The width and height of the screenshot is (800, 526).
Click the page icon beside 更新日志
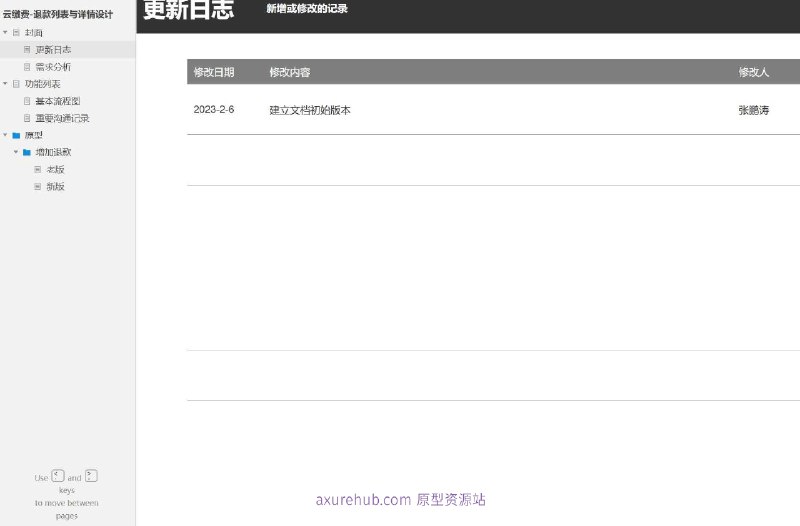click(x=27, y=49)
